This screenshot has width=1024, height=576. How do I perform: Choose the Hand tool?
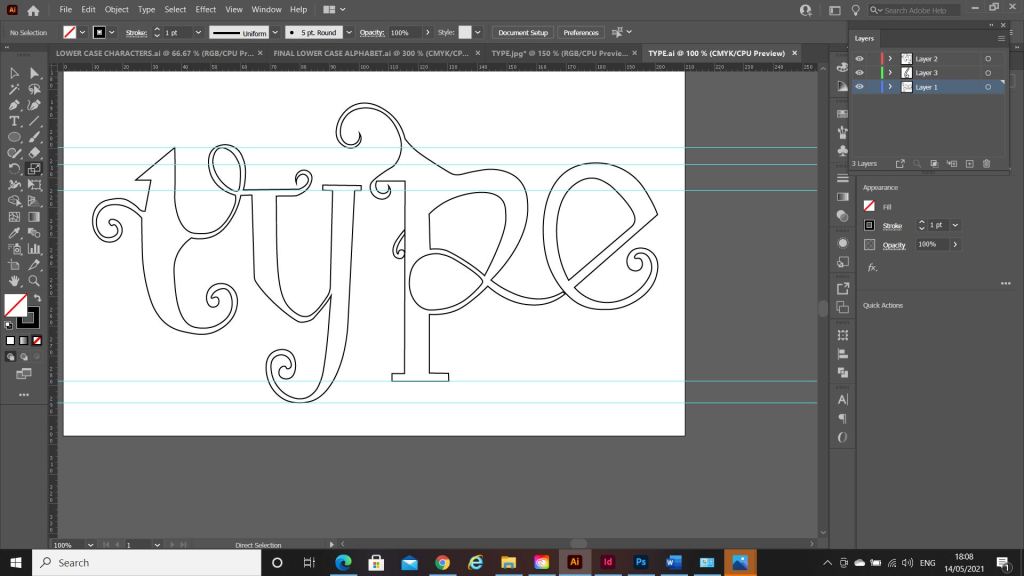click(15, 281)
